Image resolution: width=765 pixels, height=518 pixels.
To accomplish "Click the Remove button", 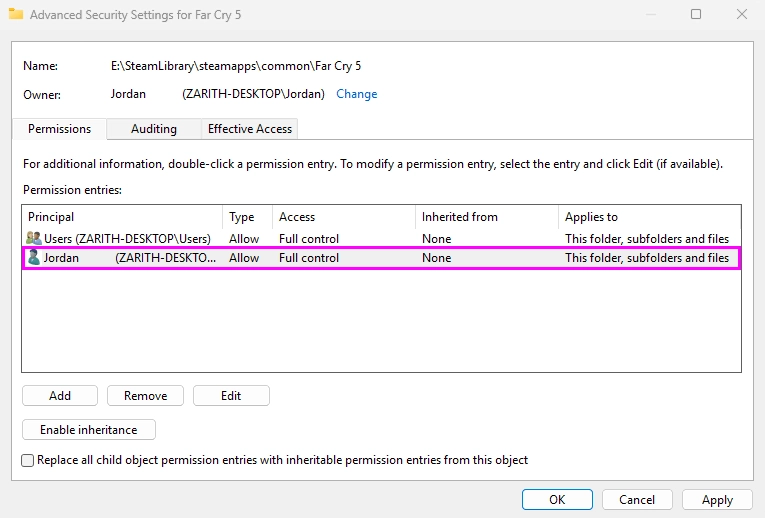I will [x=145, y=396].
